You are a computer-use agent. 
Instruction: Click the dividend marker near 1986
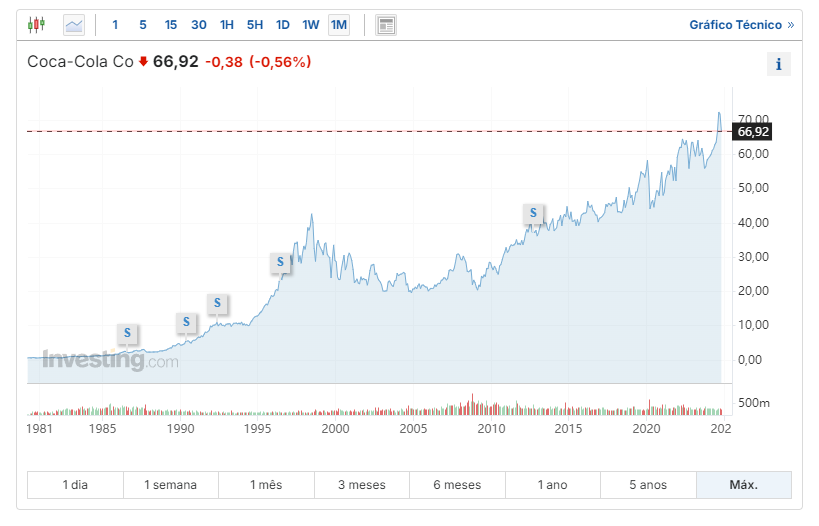point(127,333)
